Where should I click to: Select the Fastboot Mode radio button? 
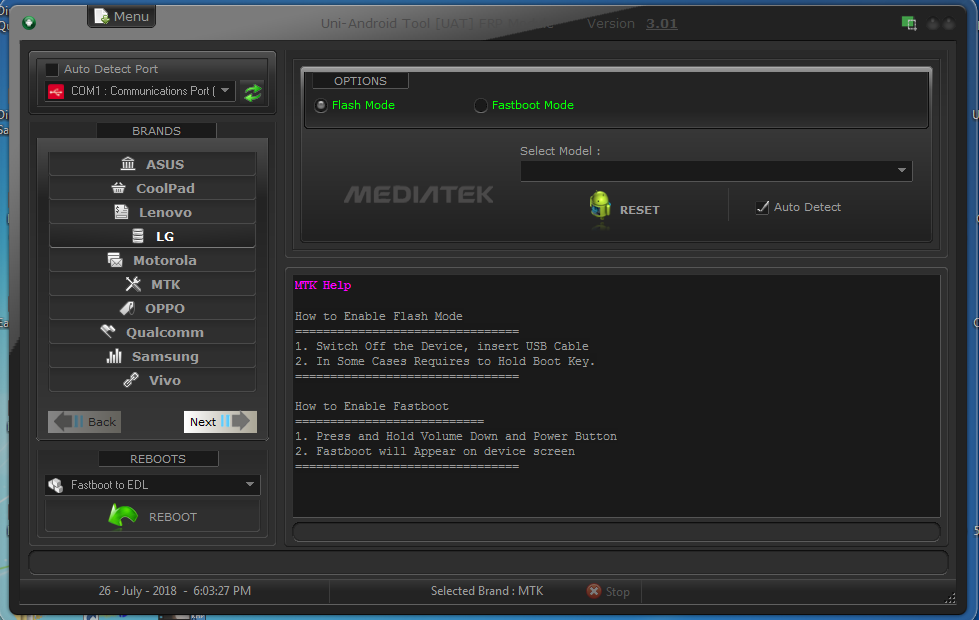481,105
